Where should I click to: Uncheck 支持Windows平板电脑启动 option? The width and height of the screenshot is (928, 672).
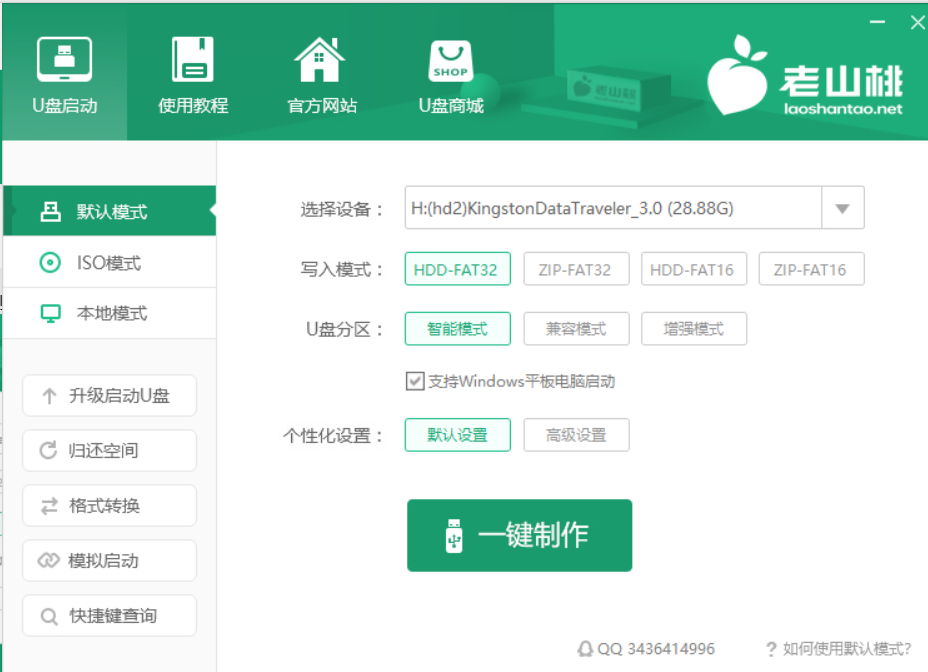coord(414,379)
